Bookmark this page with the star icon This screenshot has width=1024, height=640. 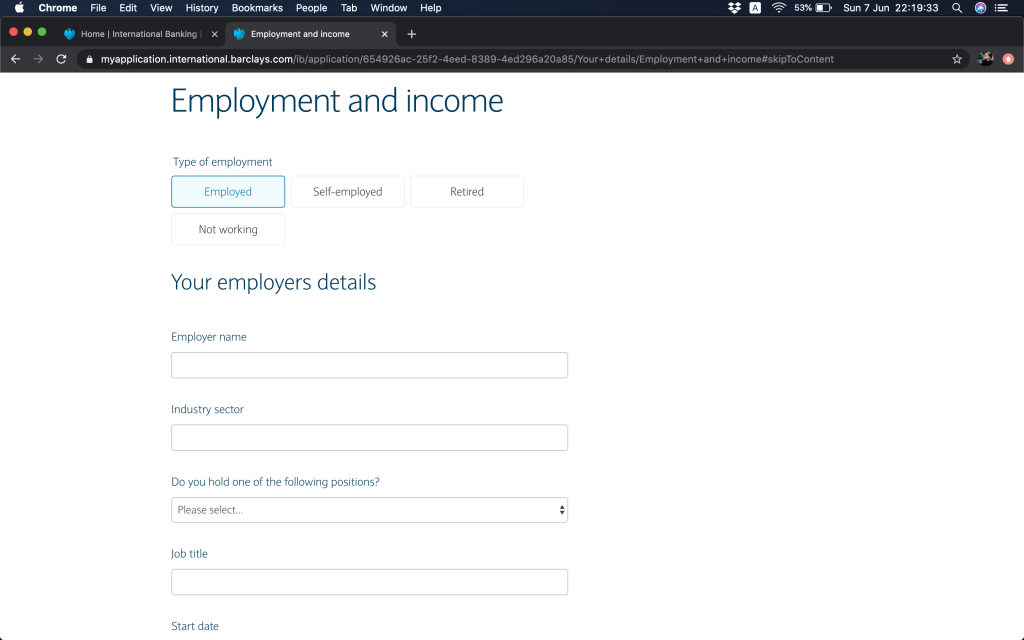click(957, 59)
